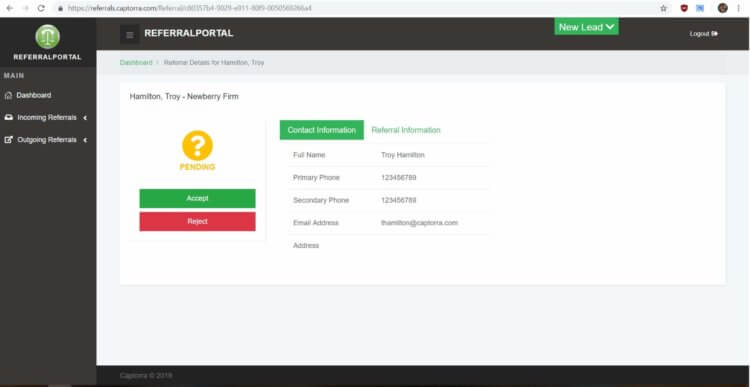Reject the pending referral
Viewport: 750px width, 387px height.
point(198,221)
